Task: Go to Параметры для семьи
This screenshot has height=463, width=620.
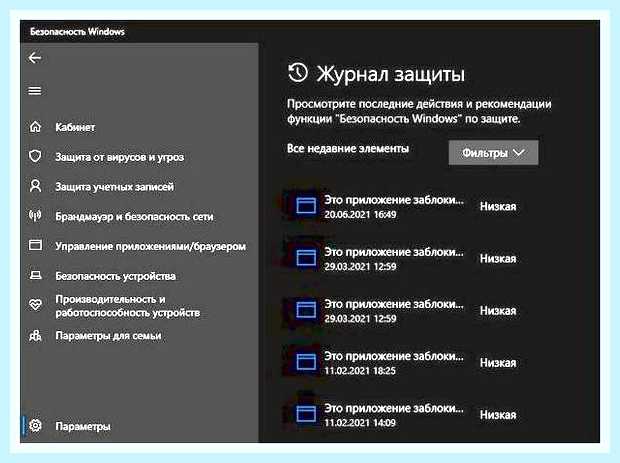Action: 108,336
